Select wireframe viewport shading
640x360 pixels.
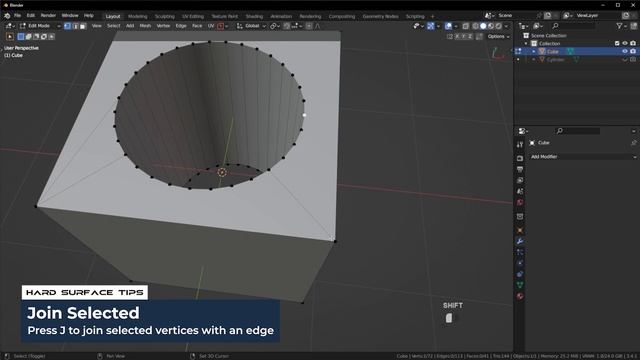(476, 26)
